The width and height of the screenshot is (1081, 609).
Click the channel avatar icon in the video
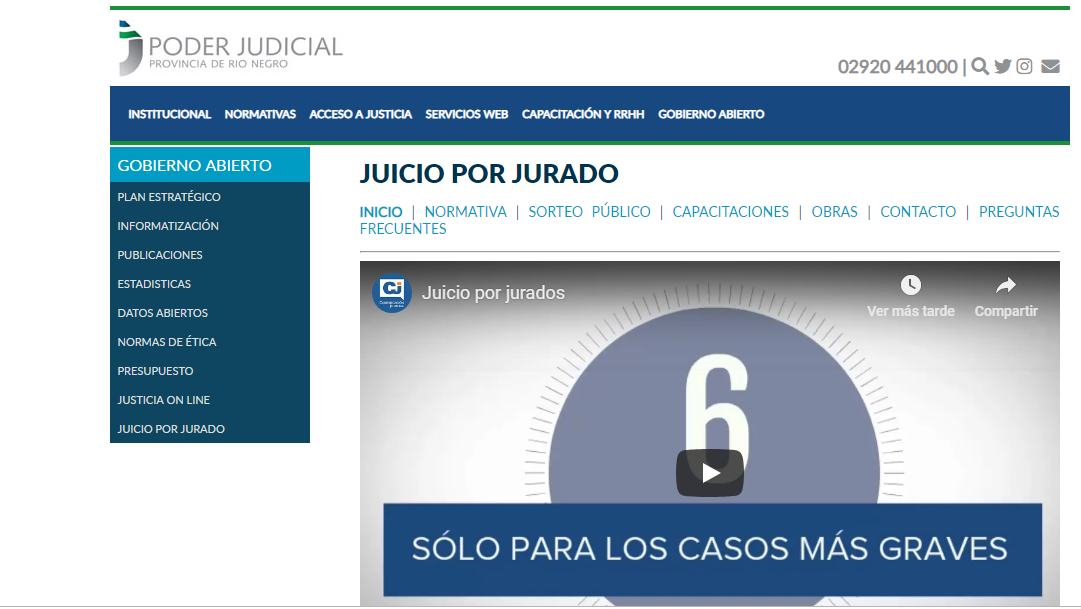[x=391, y=293]
